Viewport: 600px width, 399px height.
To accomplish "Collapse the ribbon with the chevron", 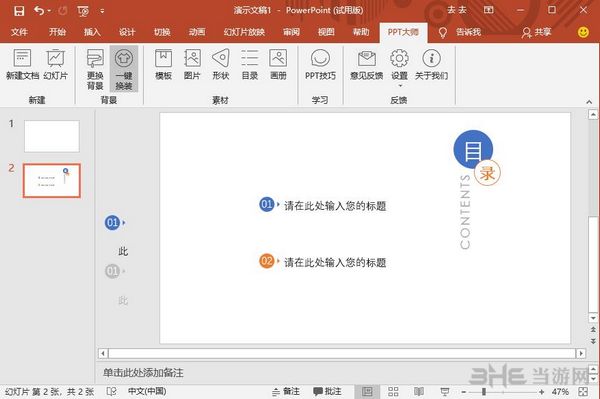I will tap(589, 102).
